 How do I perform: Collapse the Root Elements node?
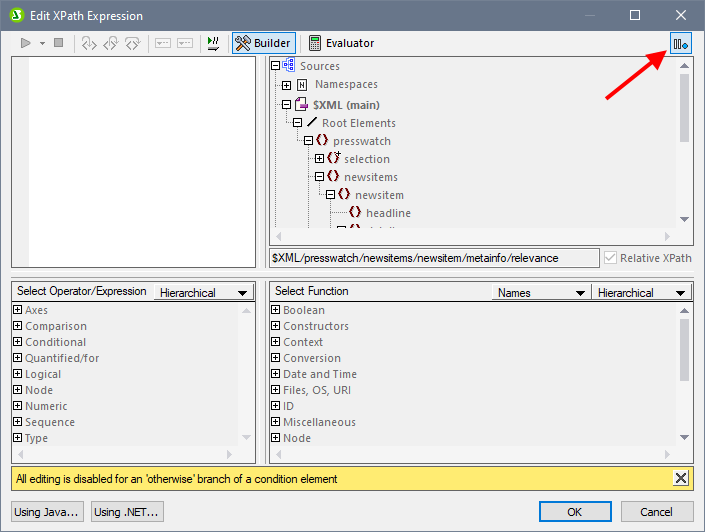coord(298,123)
